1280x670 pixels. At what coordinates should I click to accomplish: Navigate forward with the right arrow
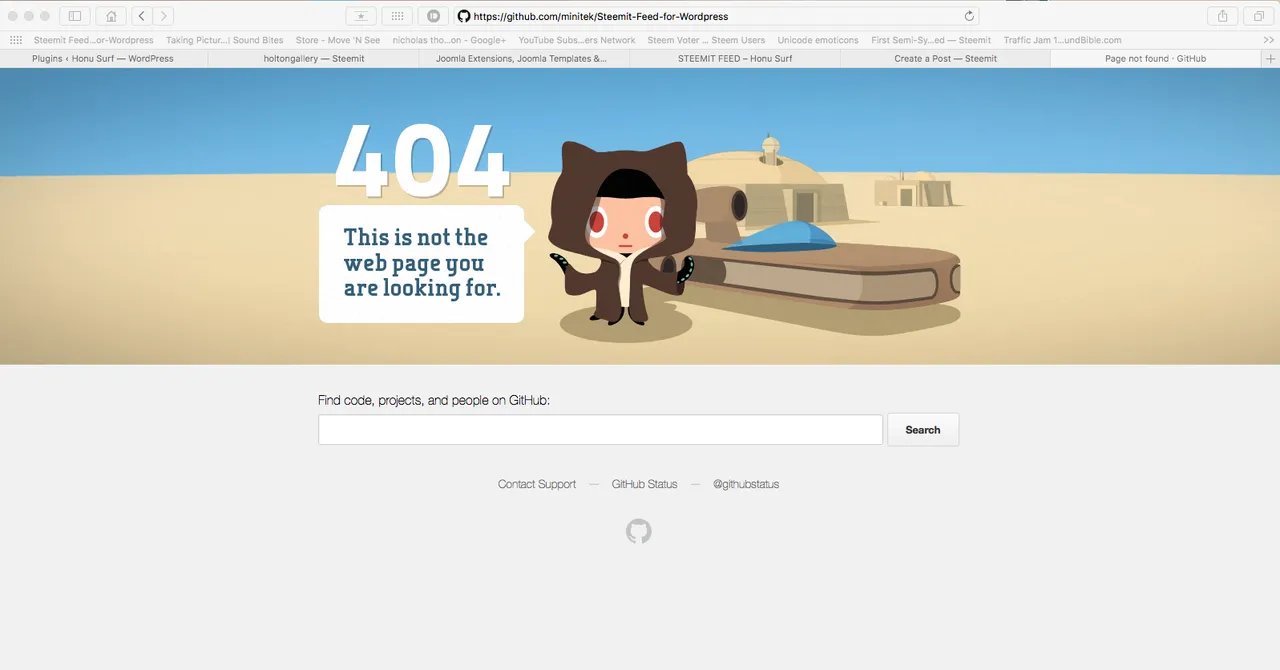point(164,16)
